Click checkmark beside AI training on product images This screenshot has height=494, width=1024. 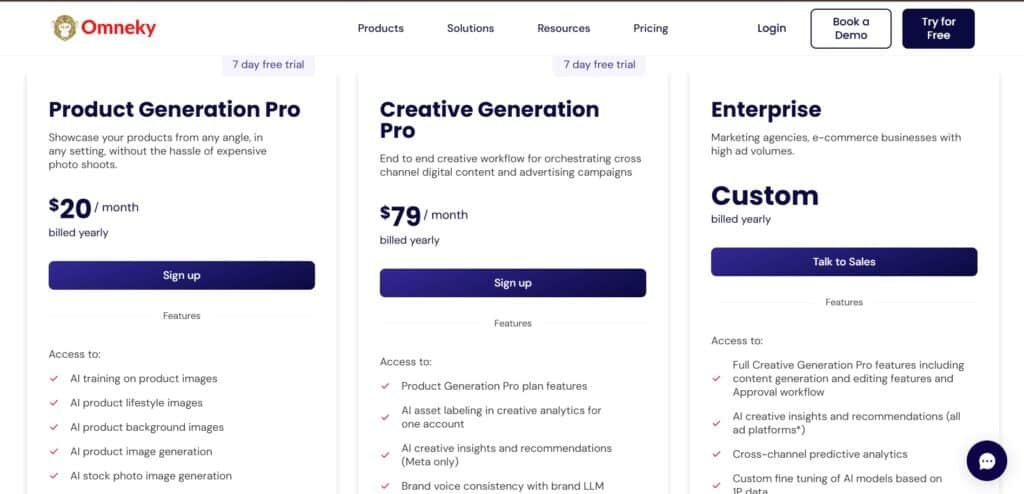53,379
